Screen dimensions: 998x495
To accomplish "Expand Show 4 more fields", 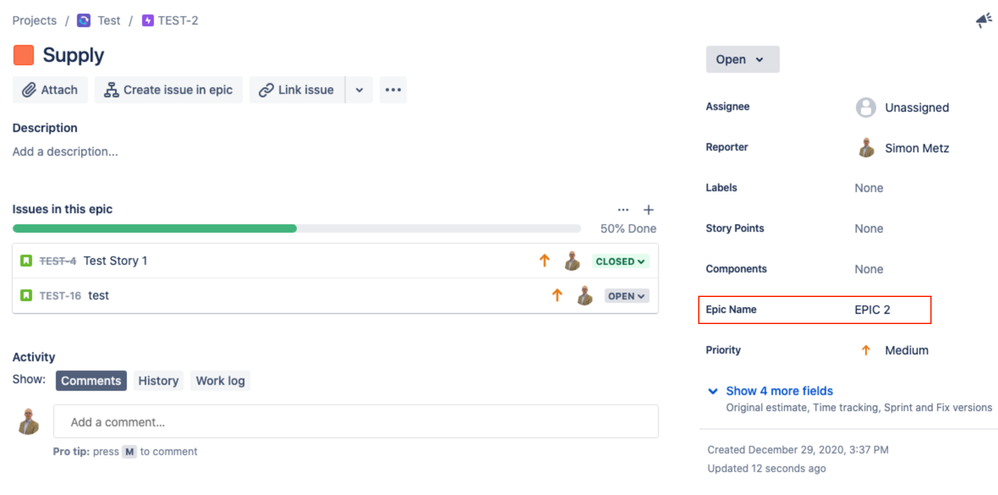I will (779, 391).
